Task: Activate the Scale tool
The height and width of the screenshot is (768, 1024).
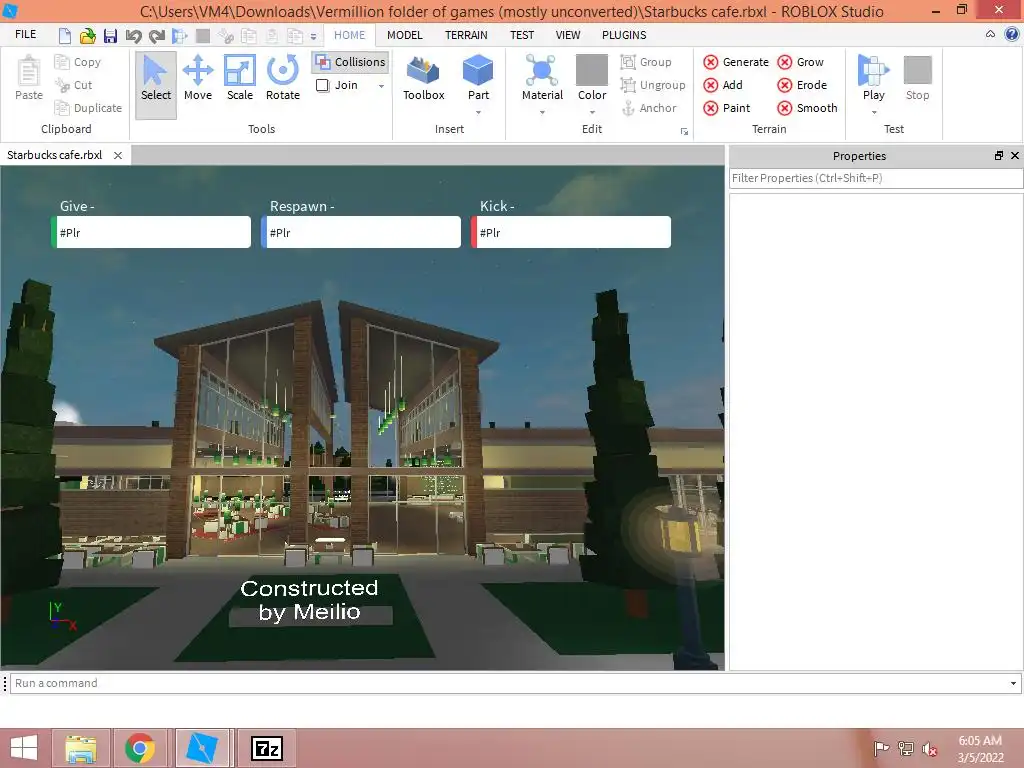Action: coord(240,78)
